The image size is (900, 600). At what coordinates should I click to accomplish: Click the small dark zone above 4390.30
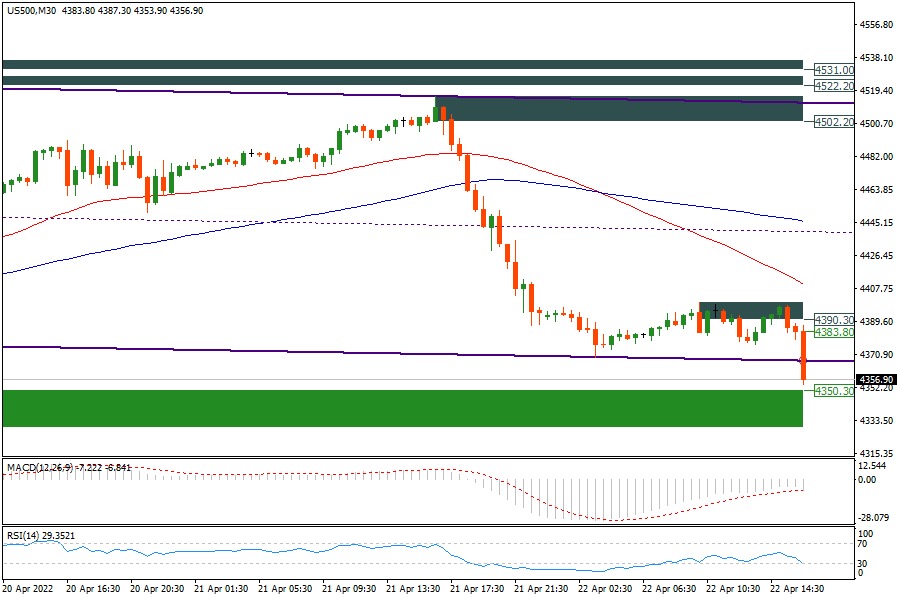coord(750,310)
